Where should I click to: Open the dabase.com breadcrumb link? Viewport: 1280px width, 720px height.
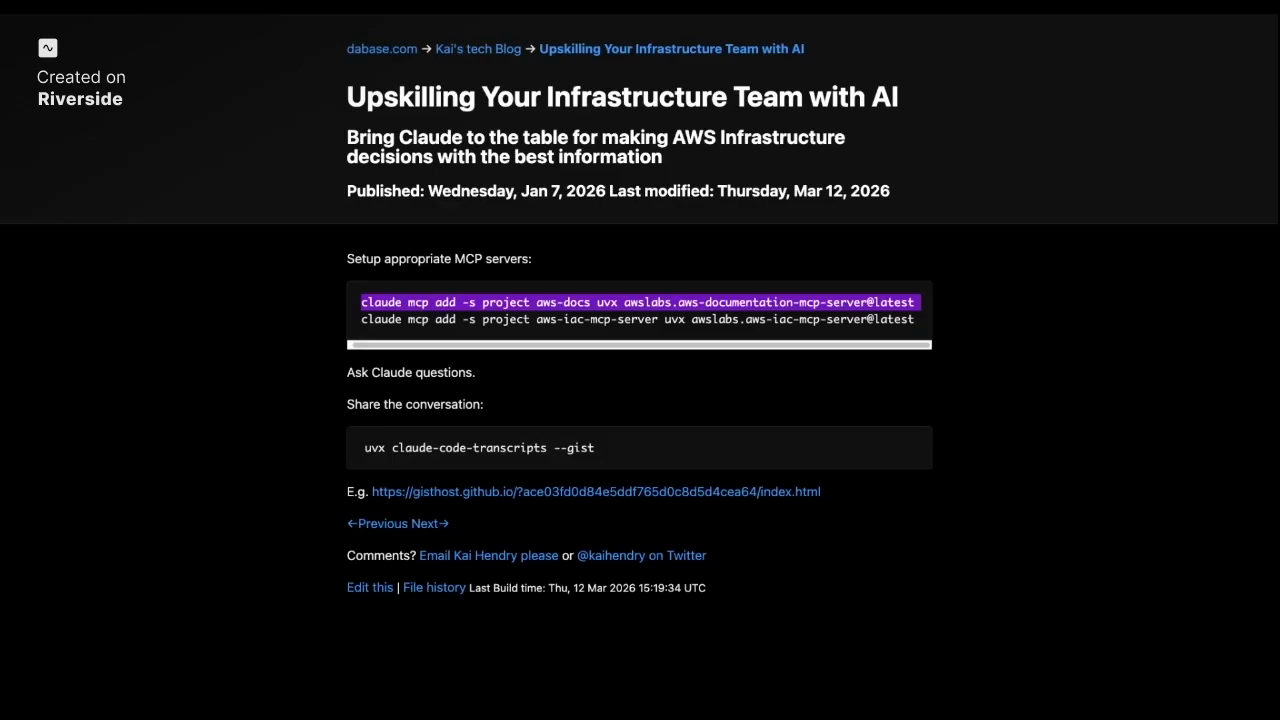click(381, 49)
